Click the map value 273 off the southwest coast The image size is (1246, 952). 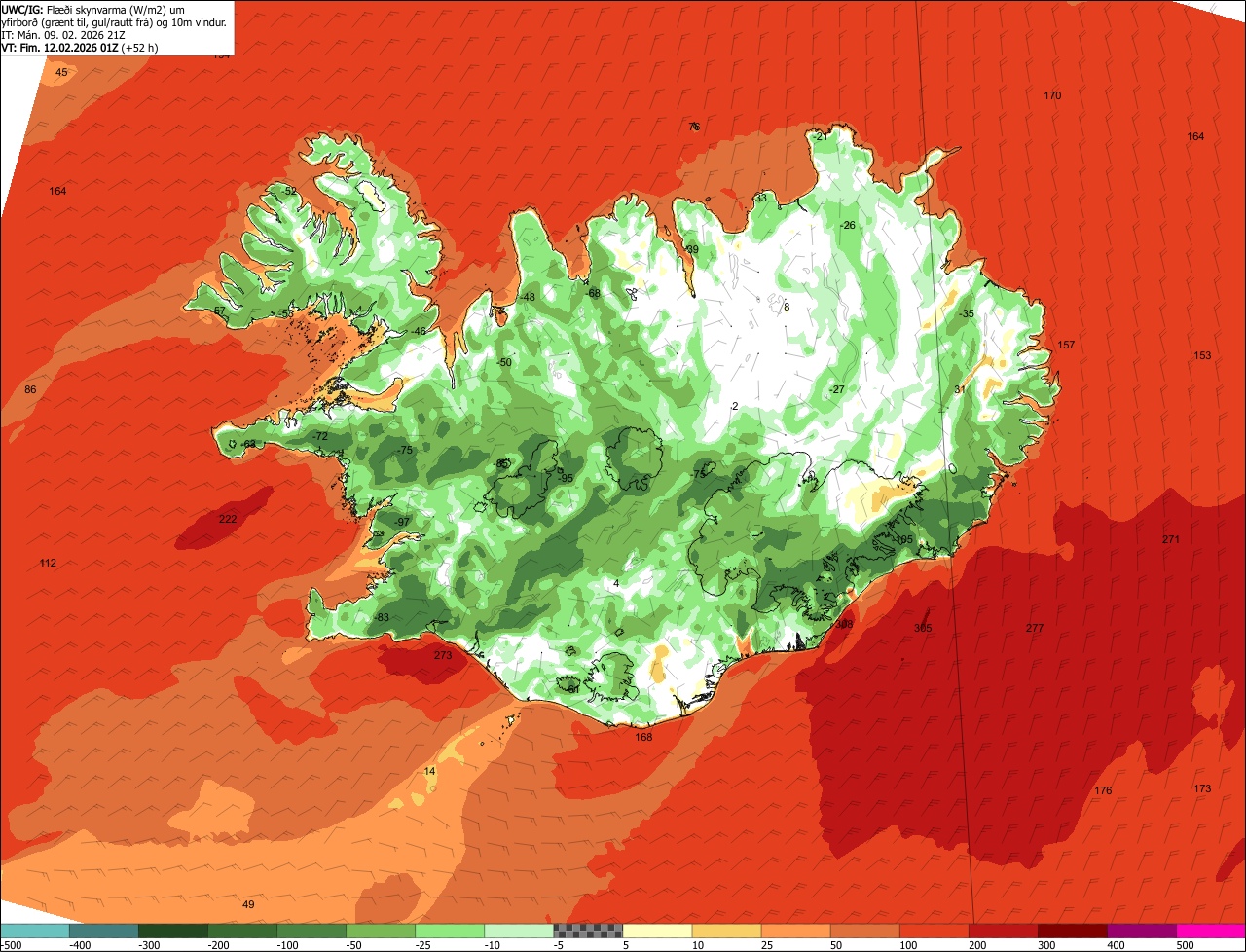coord(443,655)
